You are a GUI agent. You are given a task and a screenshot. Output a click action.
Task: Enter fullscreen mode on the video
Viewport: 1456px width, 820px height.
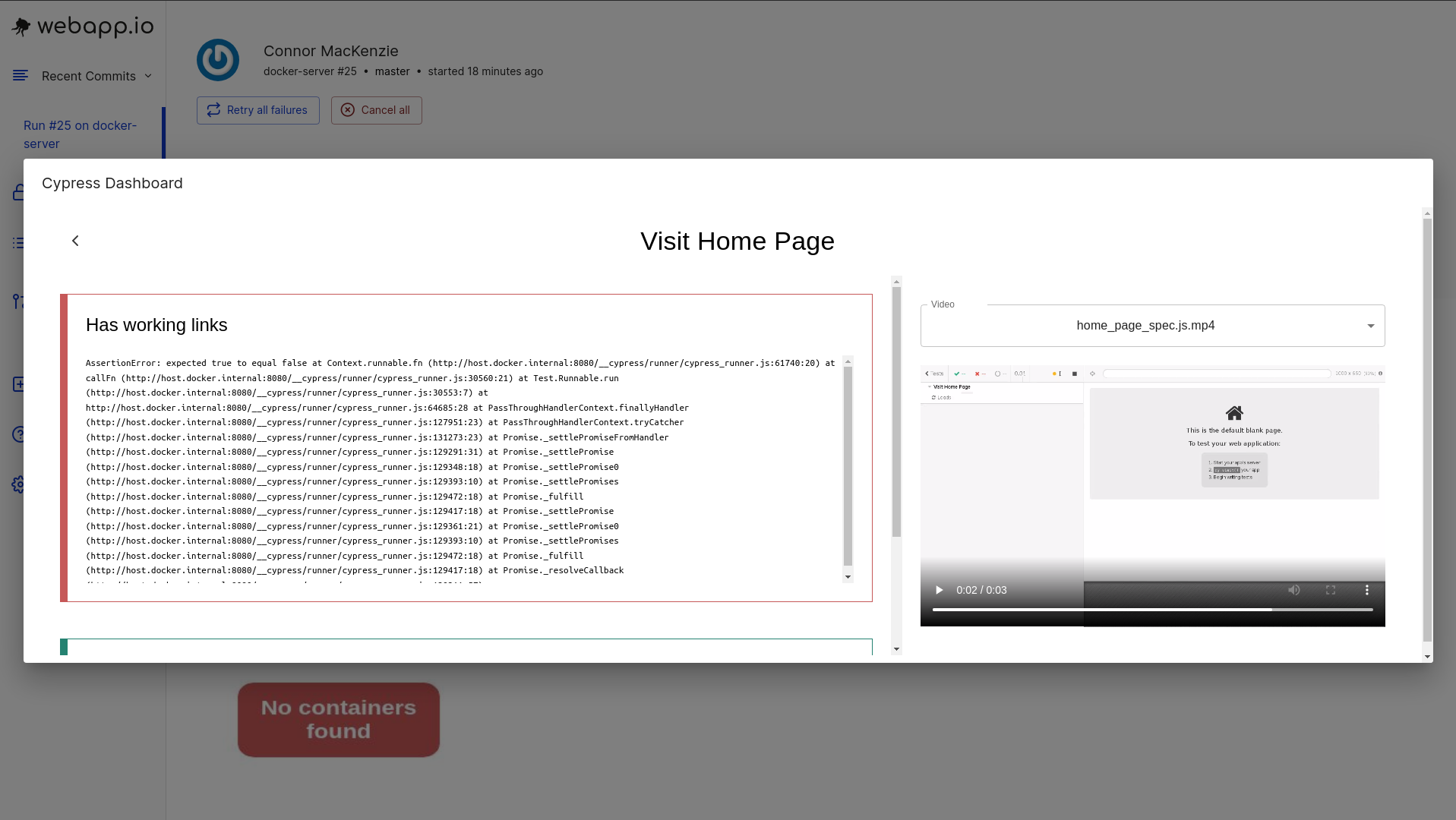coord(1331,590)
